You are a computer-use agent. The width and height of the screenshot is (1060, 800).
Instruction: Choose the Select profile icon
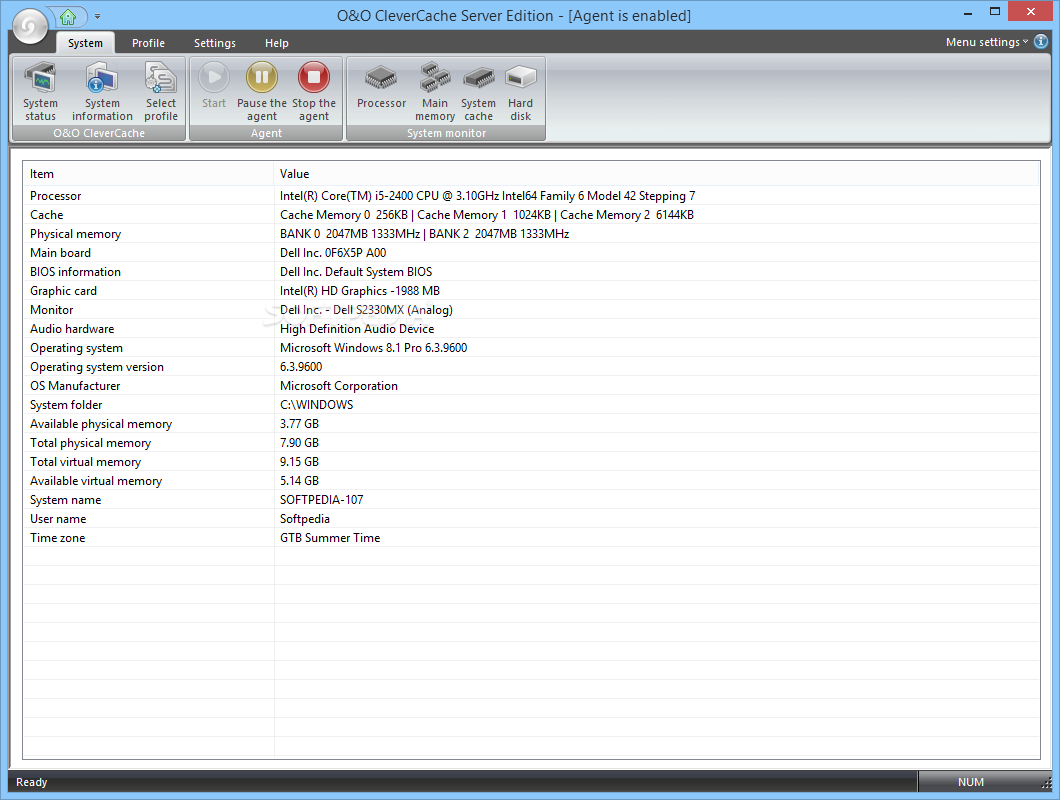click(x=161, y=92)
